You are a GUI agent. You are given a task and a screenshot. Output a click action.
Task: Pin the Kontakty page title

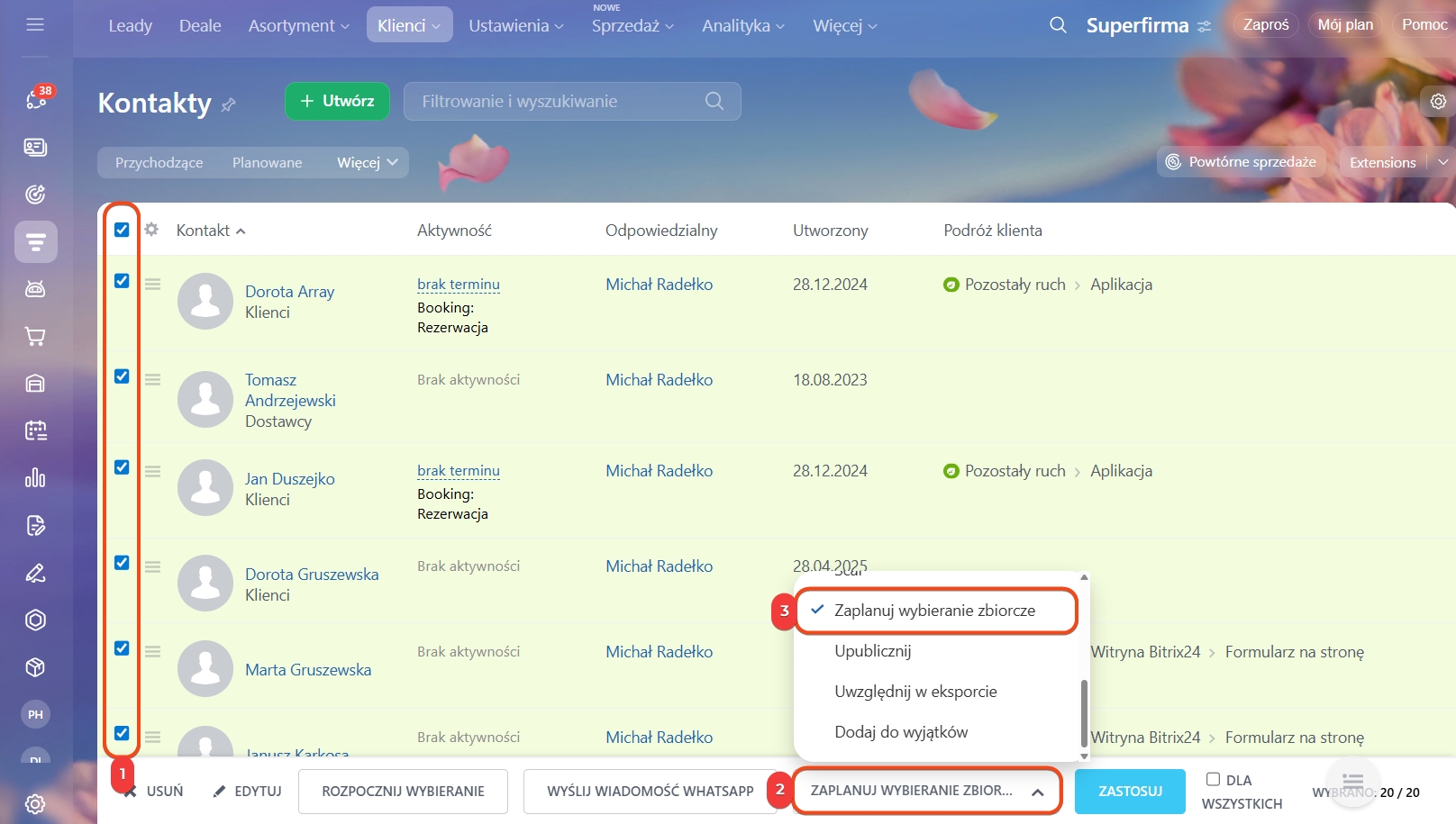[229, 104]
